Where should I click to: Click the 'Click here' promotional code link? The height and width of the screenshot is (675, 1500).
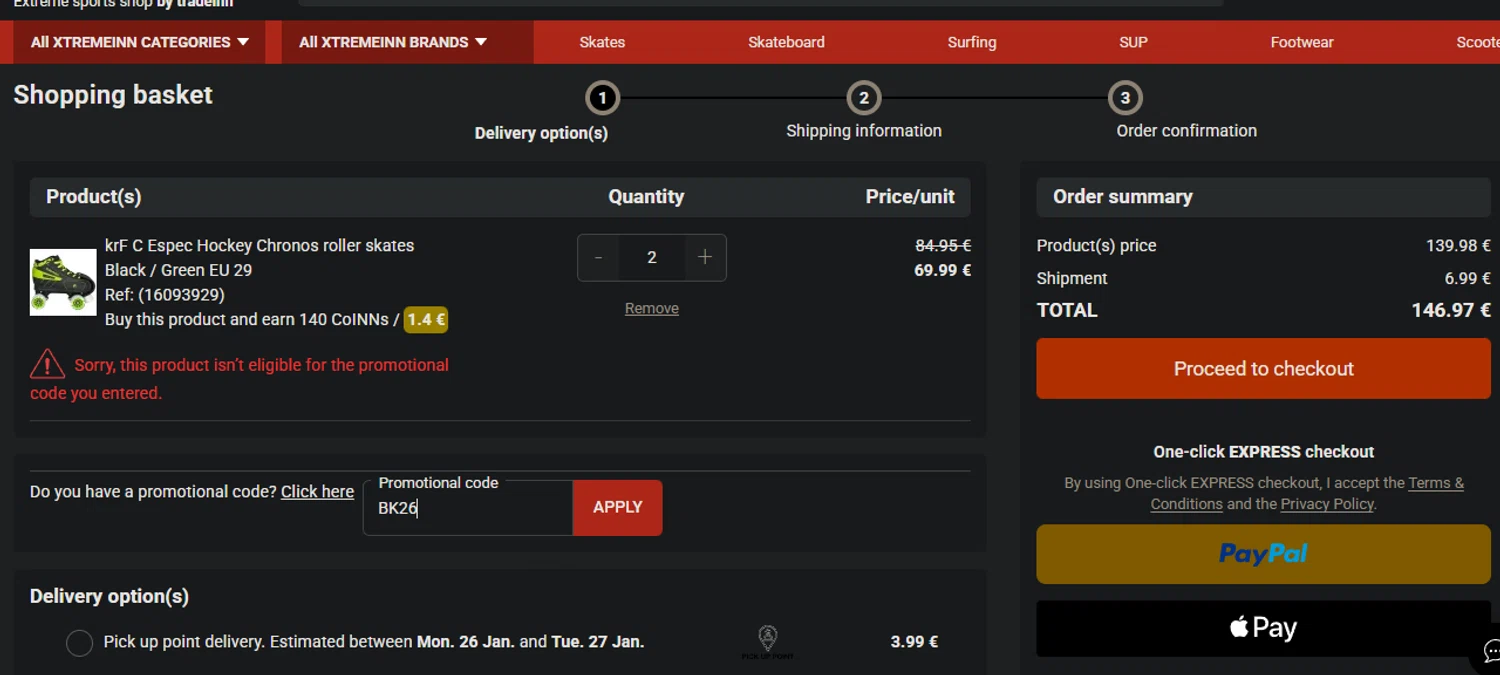[x=317, y=491]
